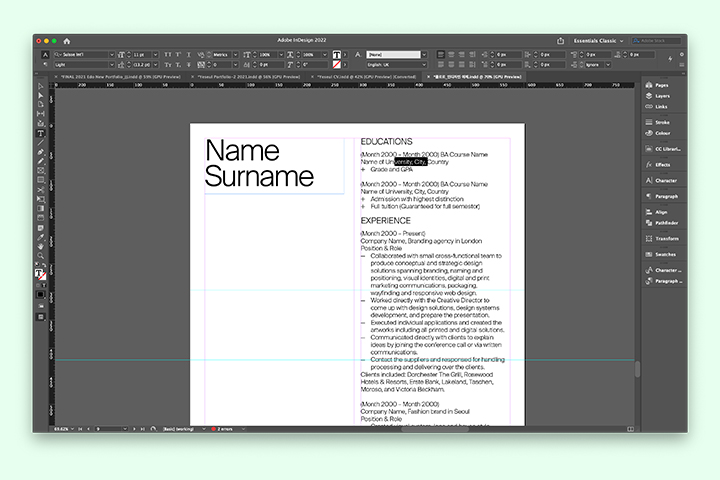Viewport: 720px width, 480px height.
Task: Select the Pencil tool
Action: tap(40, 161)
